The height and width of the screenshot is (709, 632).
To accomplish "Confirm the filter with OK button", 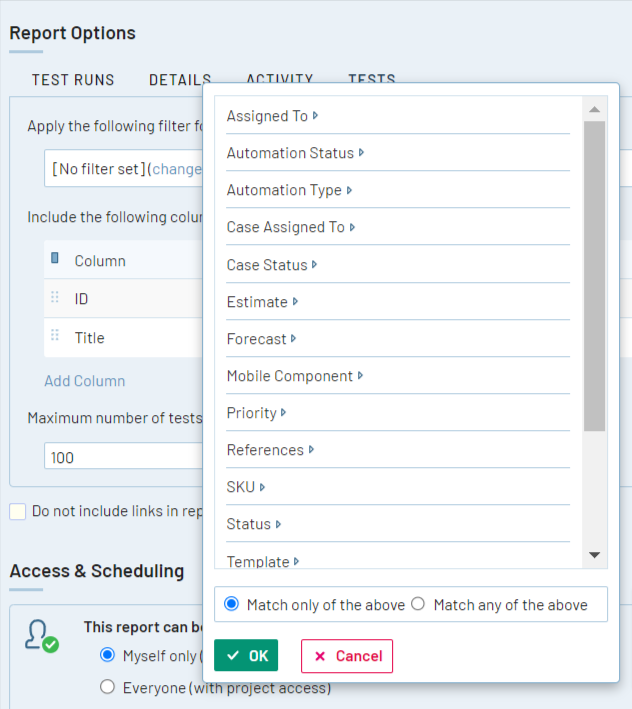I will pos(246,656).
